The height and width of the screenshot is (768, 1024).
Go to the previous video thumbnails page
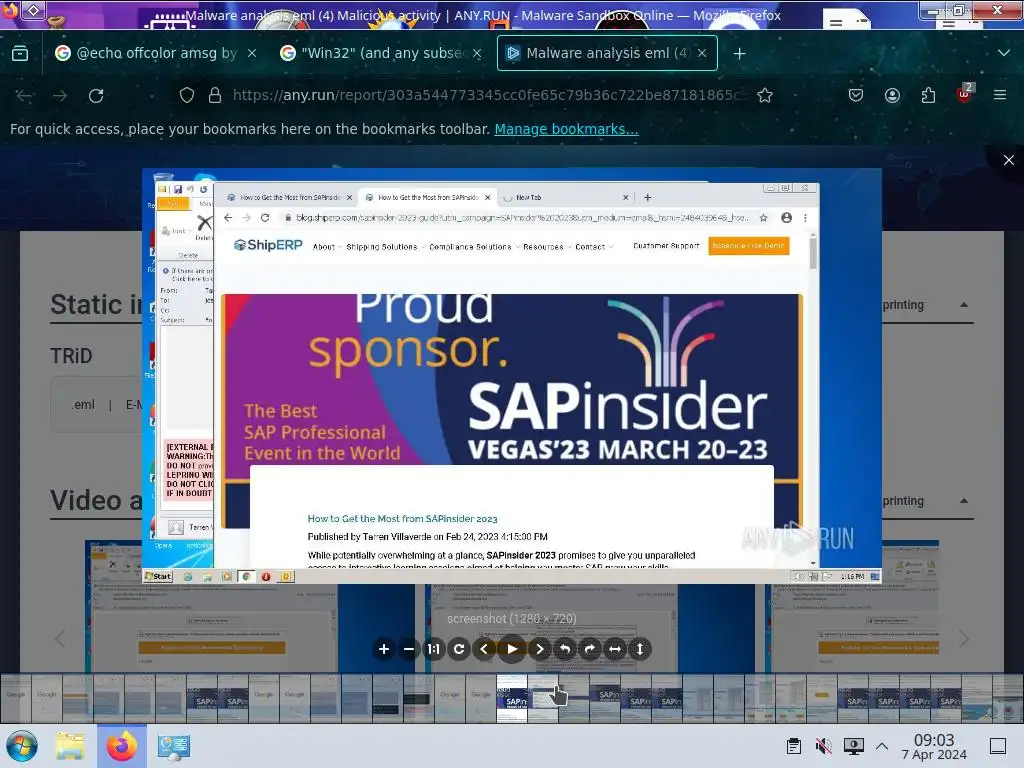(60, 638)
